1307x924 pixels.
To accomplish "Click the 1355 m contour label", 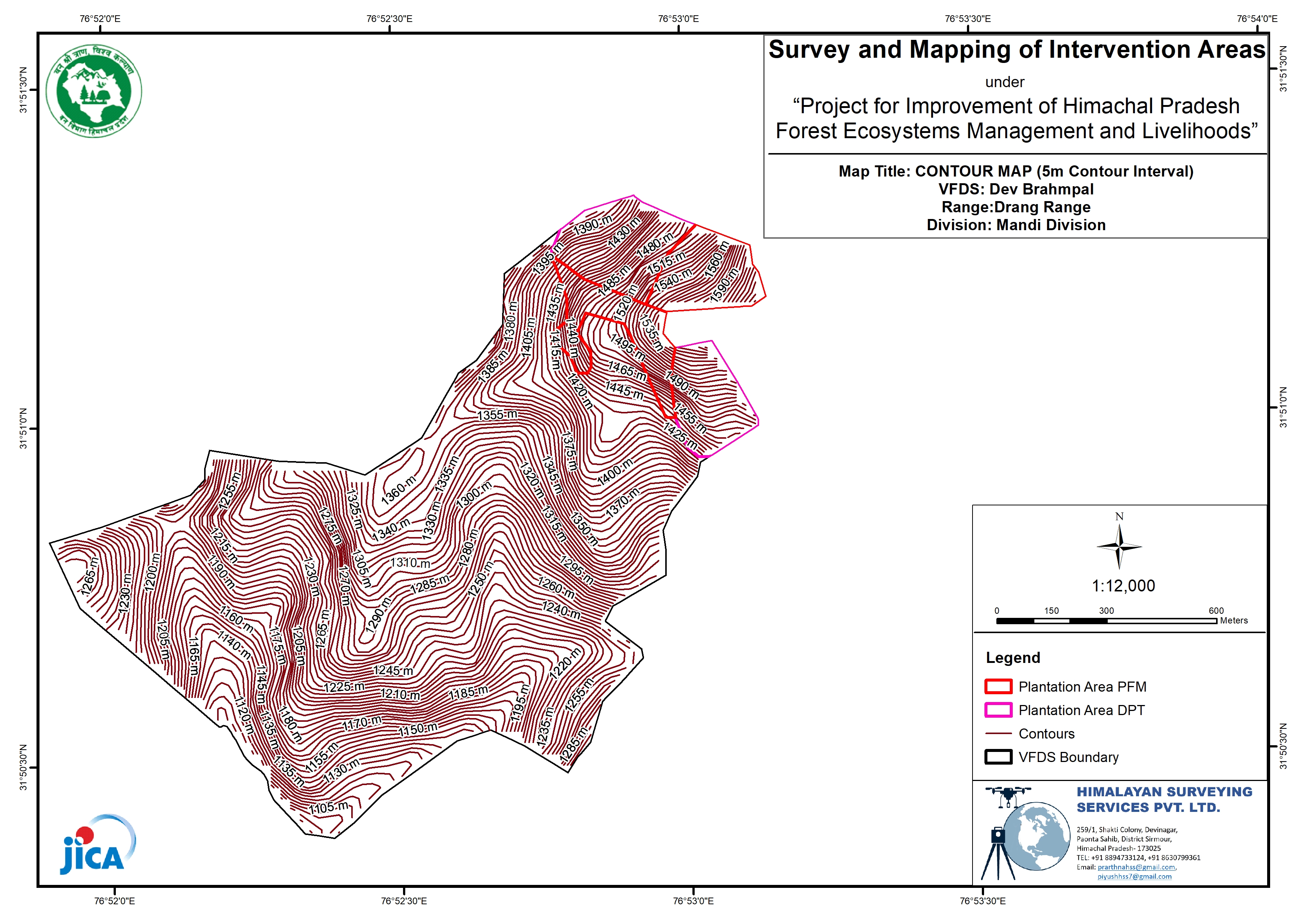I will 498,415.
